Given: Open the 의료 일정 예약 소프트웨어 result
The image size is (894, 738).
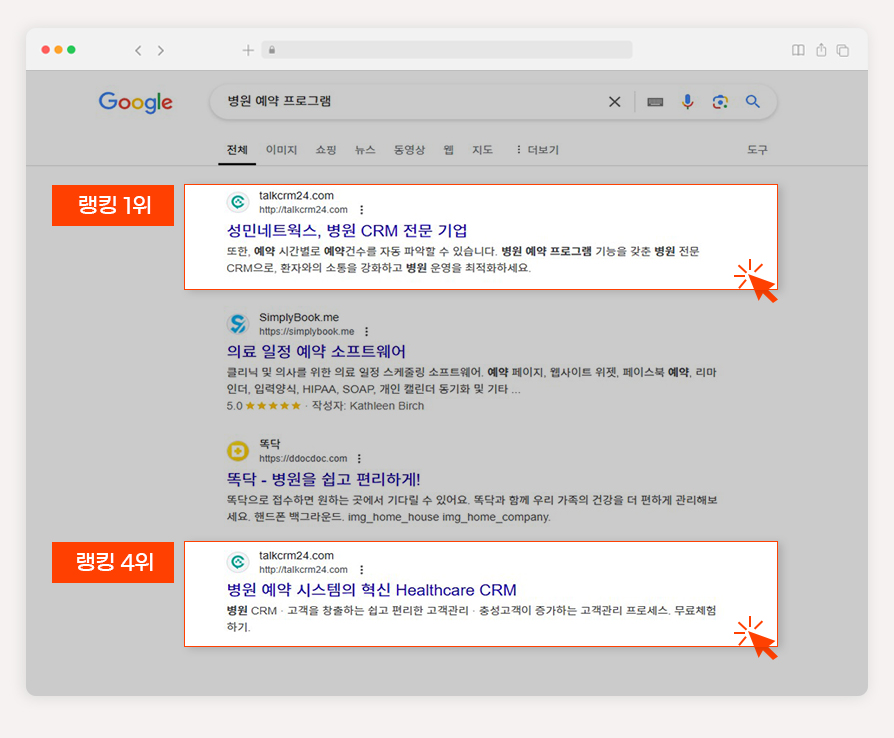Looking at the screenshot, I should (x=316, y=351).
